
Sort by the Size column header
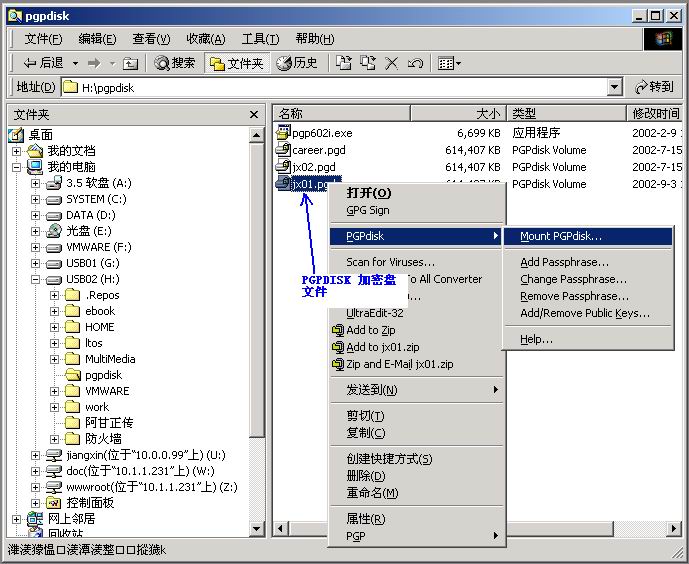[x=458, y=114]
